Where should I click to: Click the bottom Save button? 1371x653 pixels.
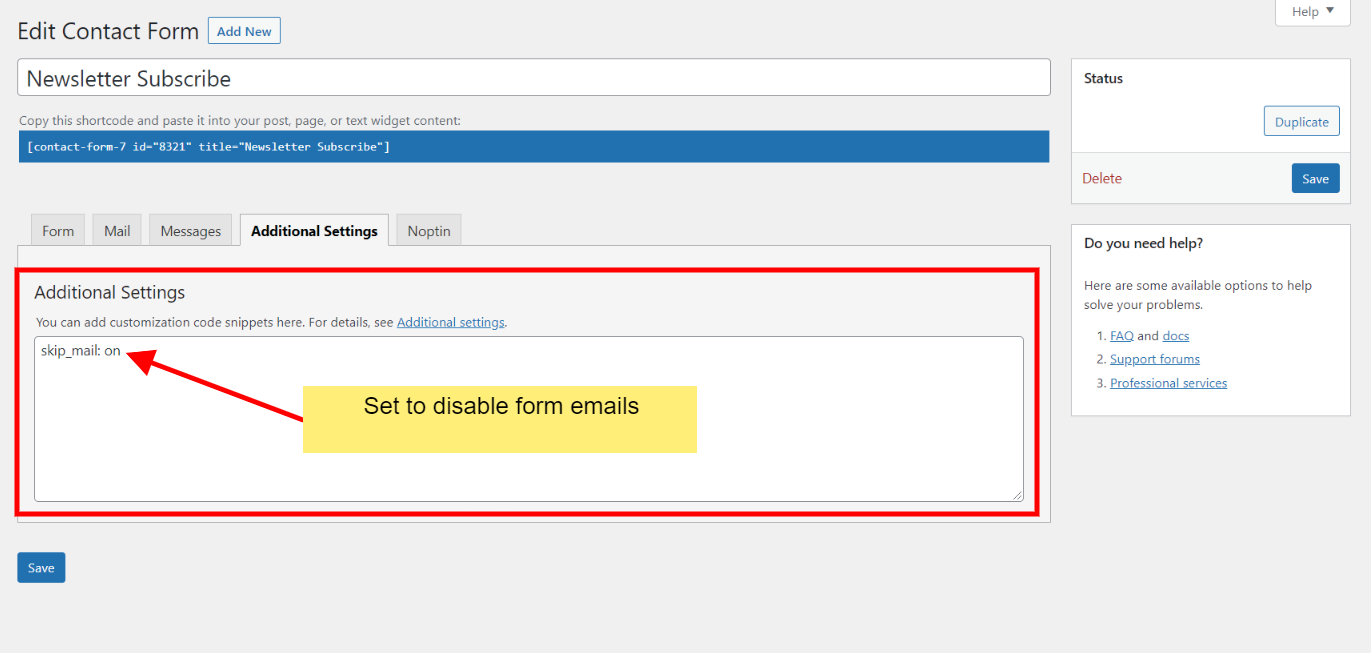tap(40, 567)
